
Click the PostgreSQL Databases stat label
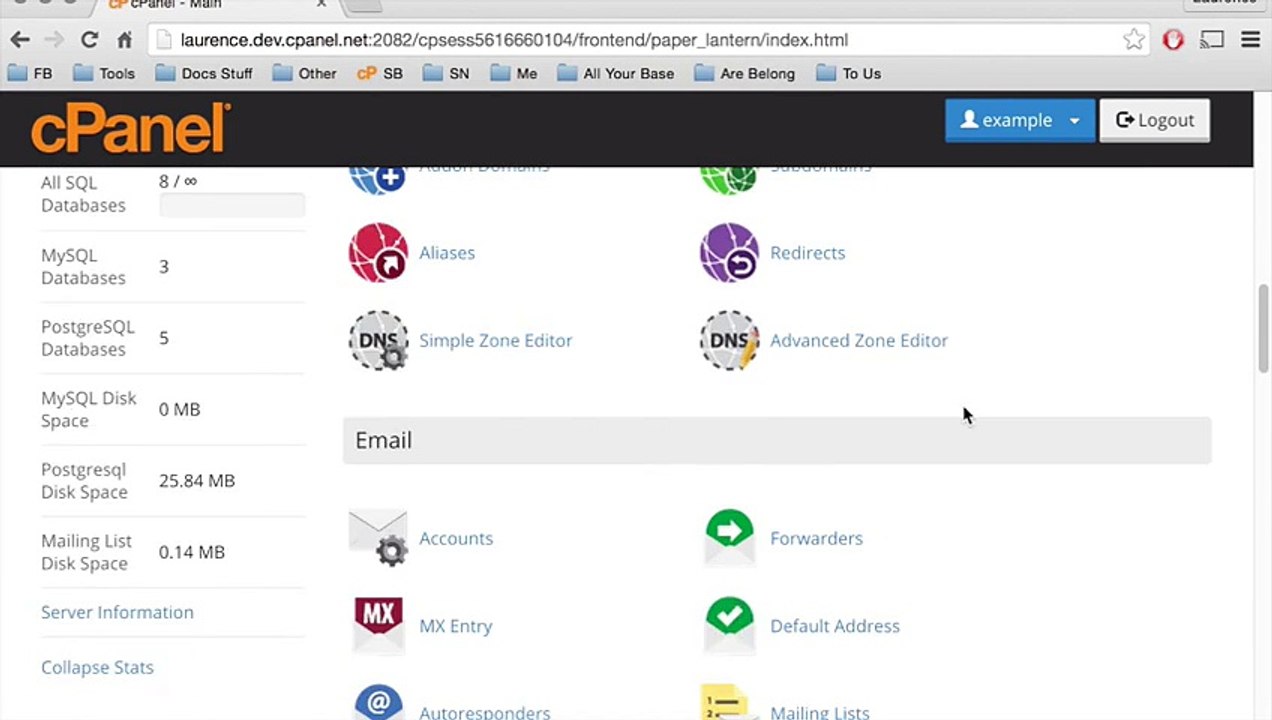(x=88, y=338)
